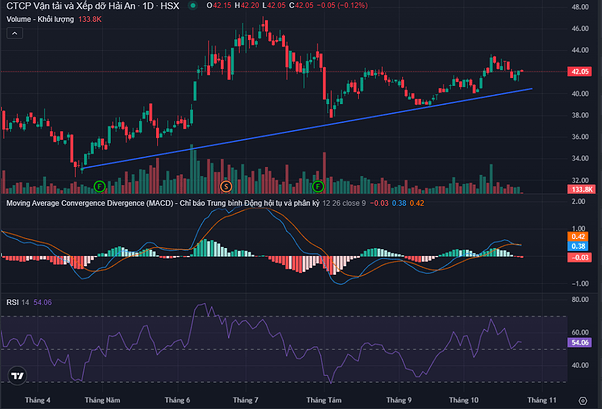Click the change value -0.05 (-0.12%)
This screenshot has height=409, width=602.
342,5
